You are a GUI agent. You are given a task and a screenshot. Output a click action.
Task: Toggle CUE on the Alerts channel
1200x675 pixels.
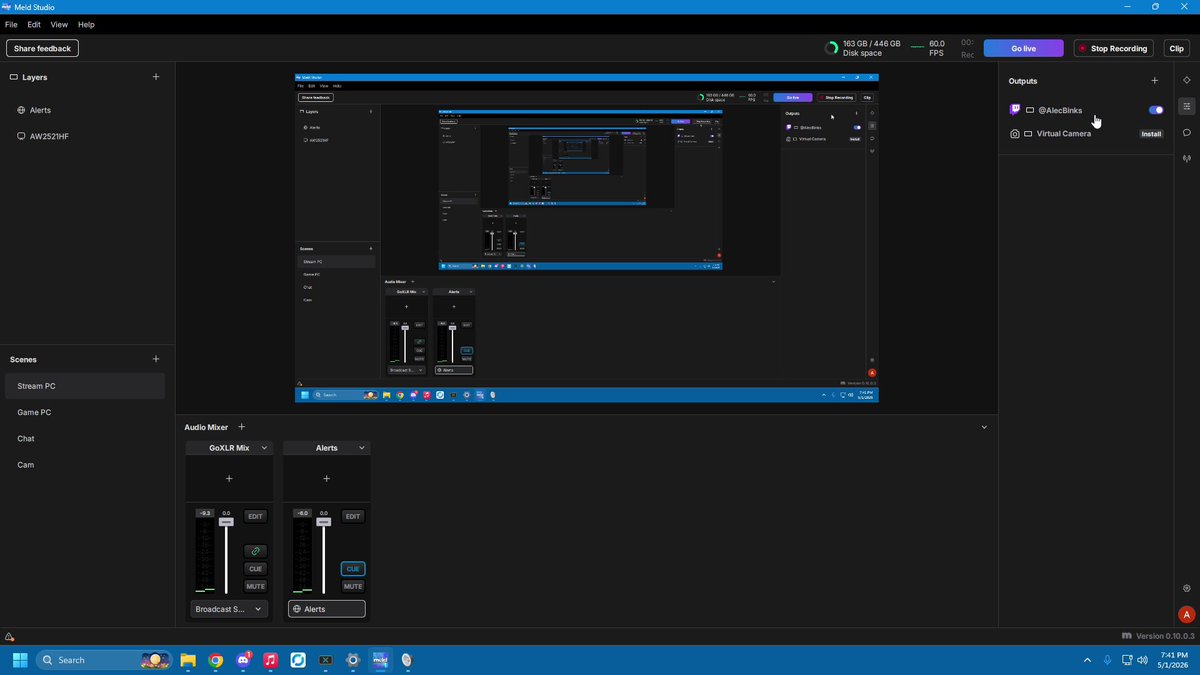353,569
